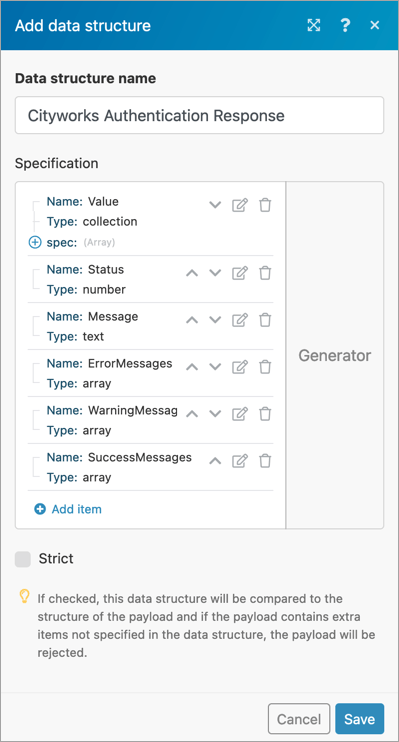Delete the ErrorMessages item

coord(265,367)
